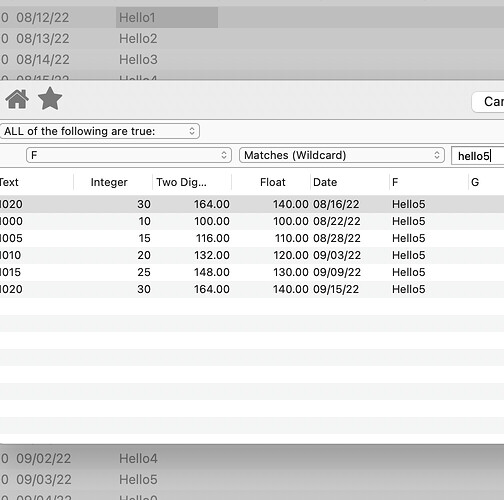Click the Hello3 cell in background table
504x500 pixels.
click(x=138, y=59)
